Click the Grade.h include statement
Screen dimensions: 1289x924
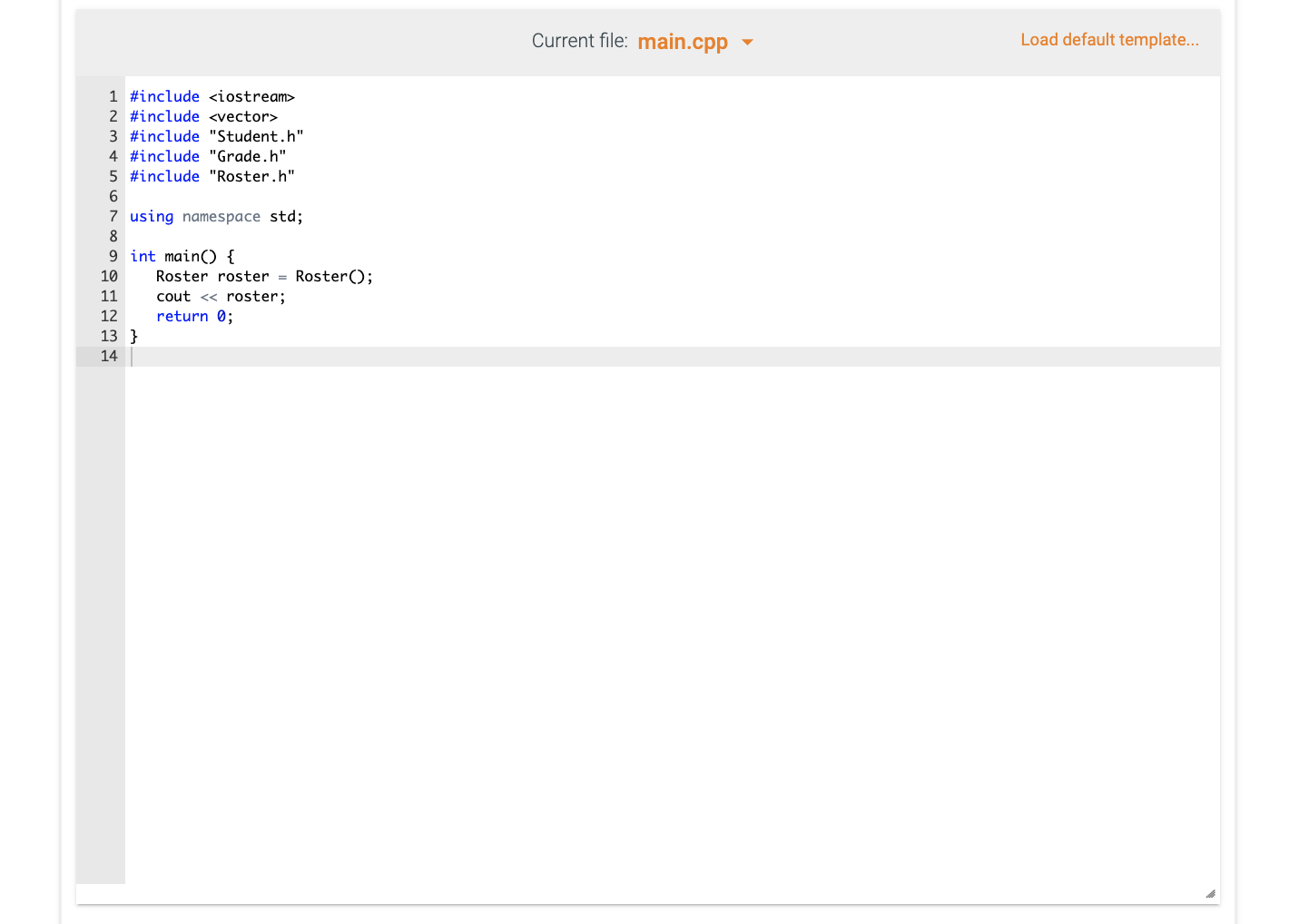(208, 156)
